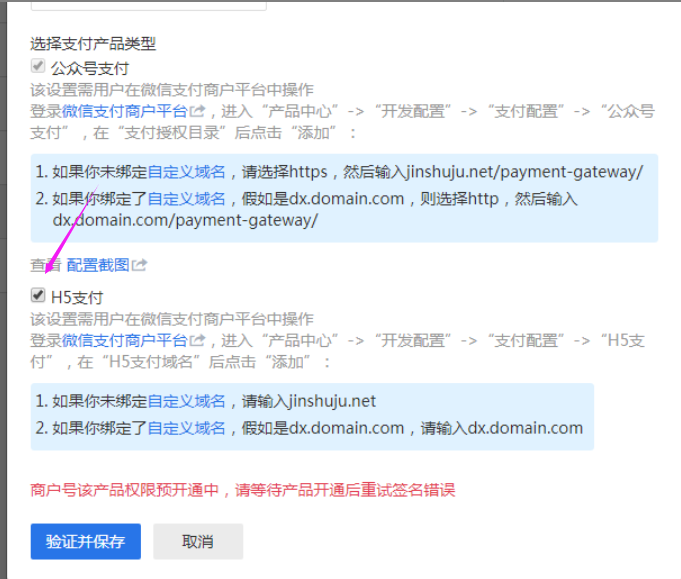The image size is (681, 579).
Task: Click the red error text 商户号该产品权限预开通中
Action: (124, 490)
